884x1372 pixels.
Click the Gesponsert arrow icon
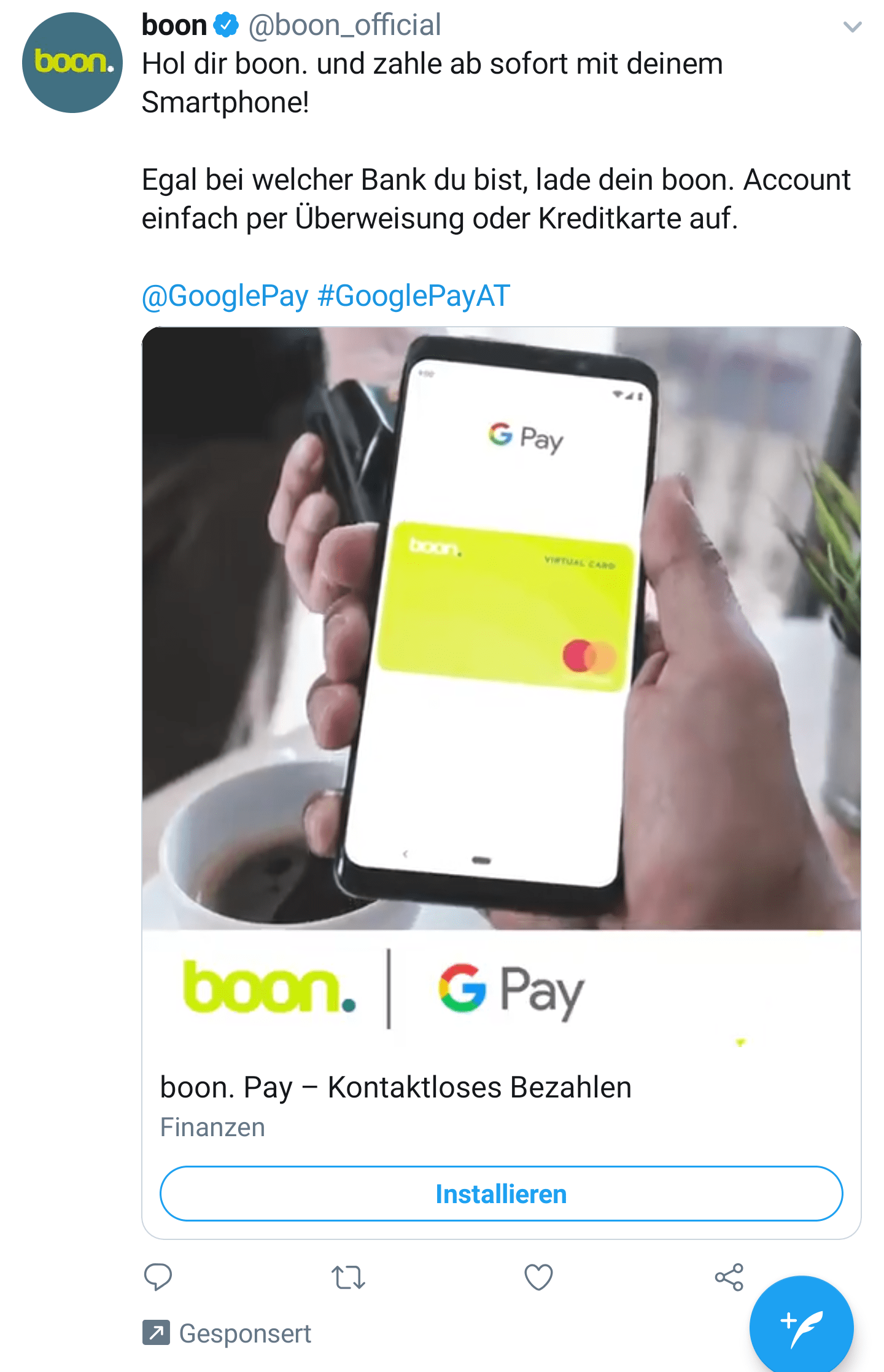pyautogui.click(x=156, y=1332)
